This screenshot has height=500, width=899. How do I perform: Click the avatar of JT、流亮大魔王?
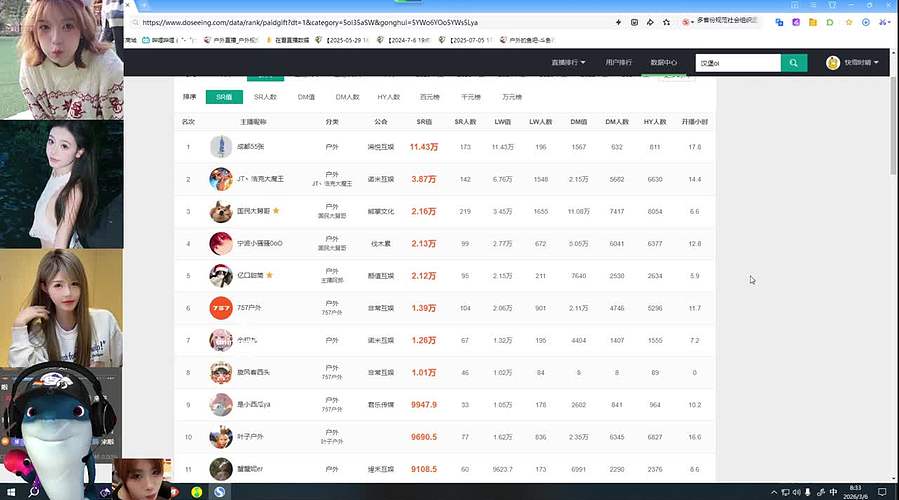click(221, 179)
